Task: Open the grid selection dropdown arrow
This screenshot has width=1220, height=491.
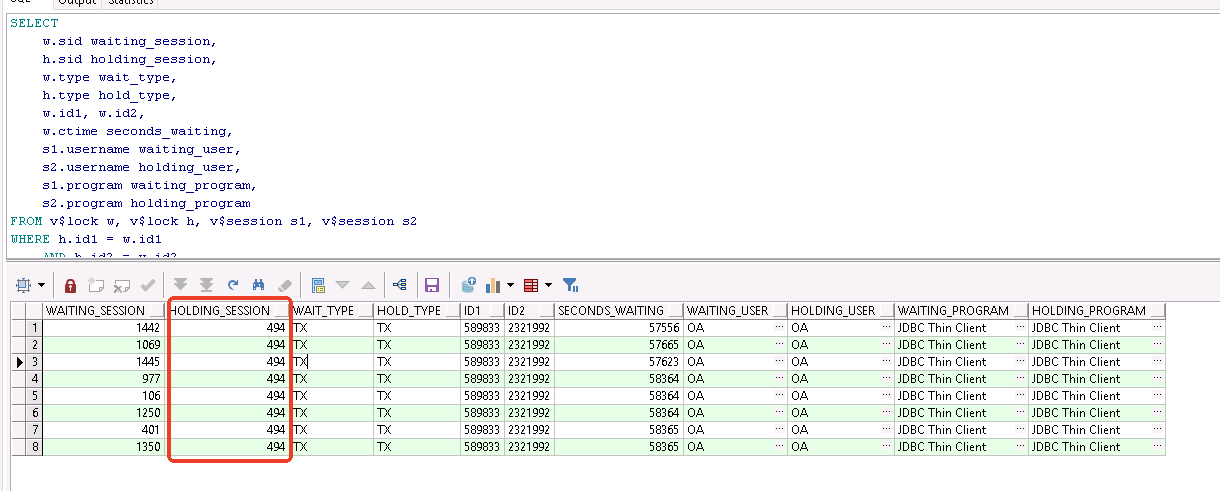Action: (x=41, y=285)
